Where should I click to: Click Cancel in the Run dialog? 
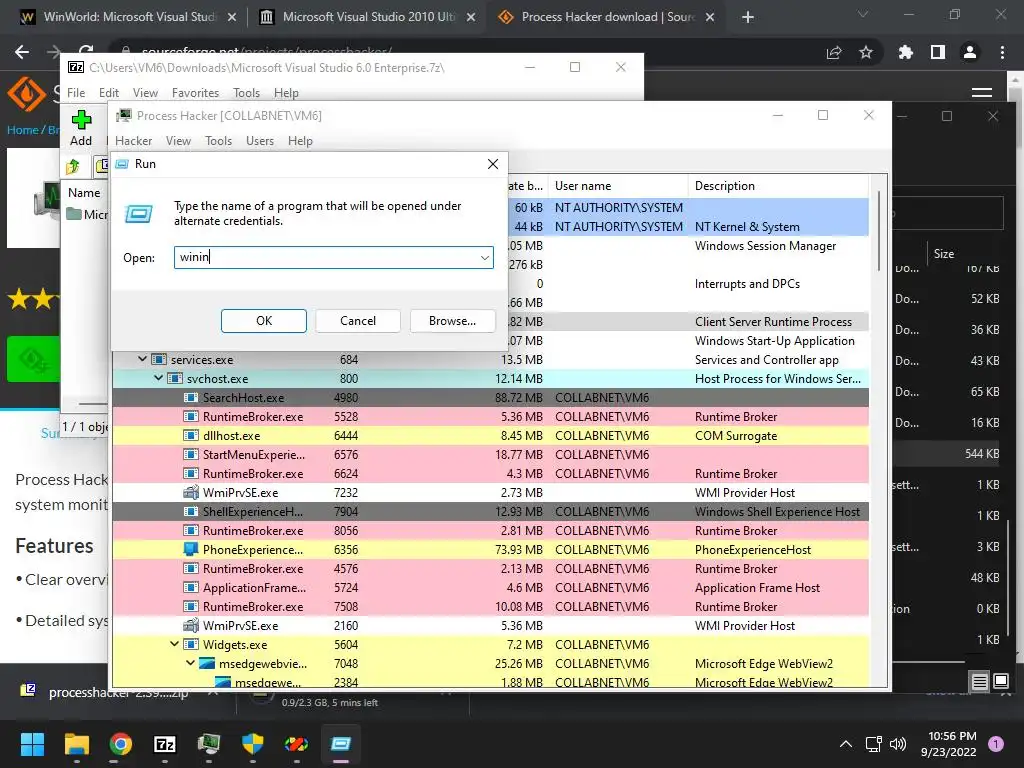pyautogui.click(x=358, y=321)
